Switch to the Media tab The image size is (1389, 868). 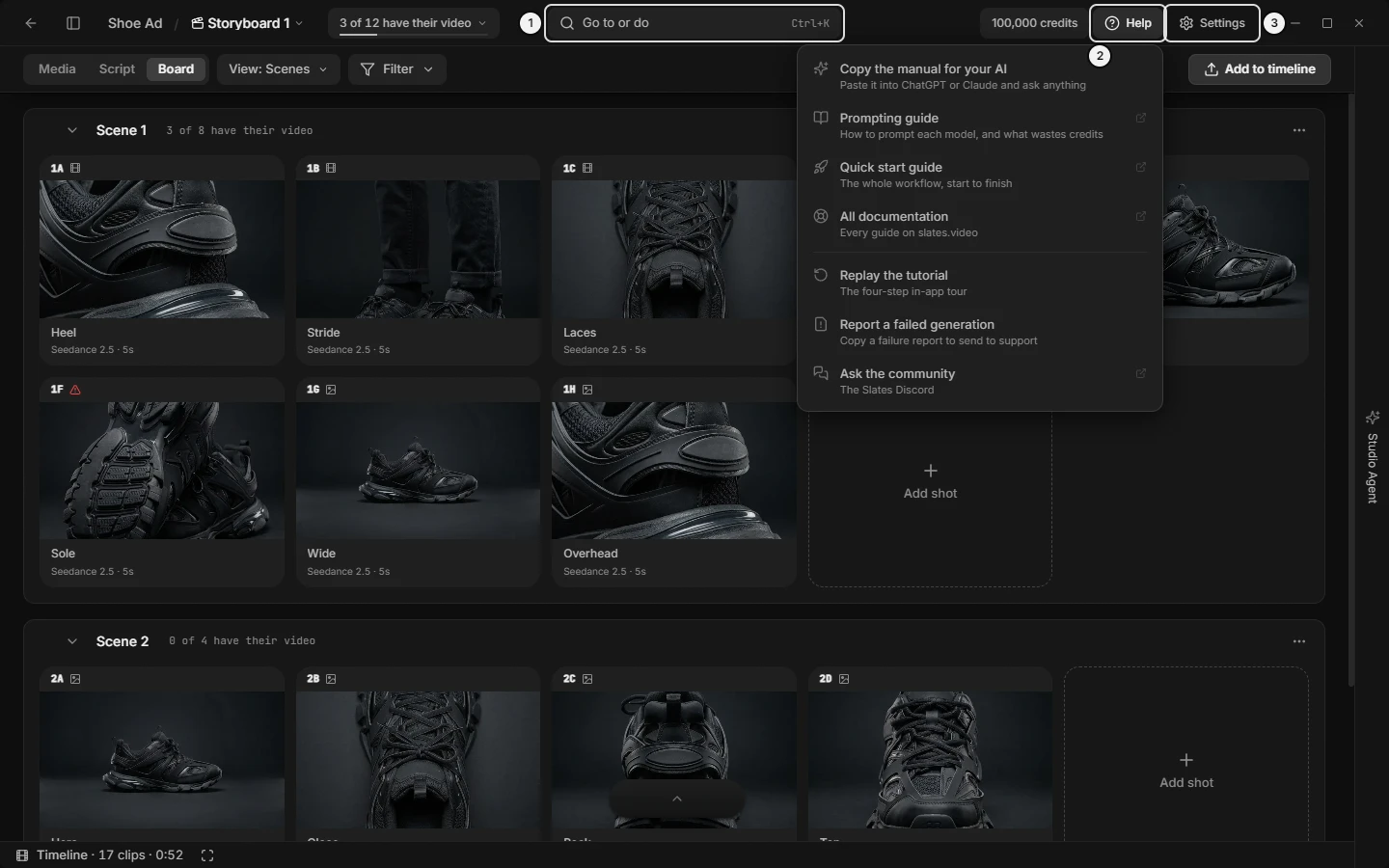pyautogui.click(x=57, y=69)
